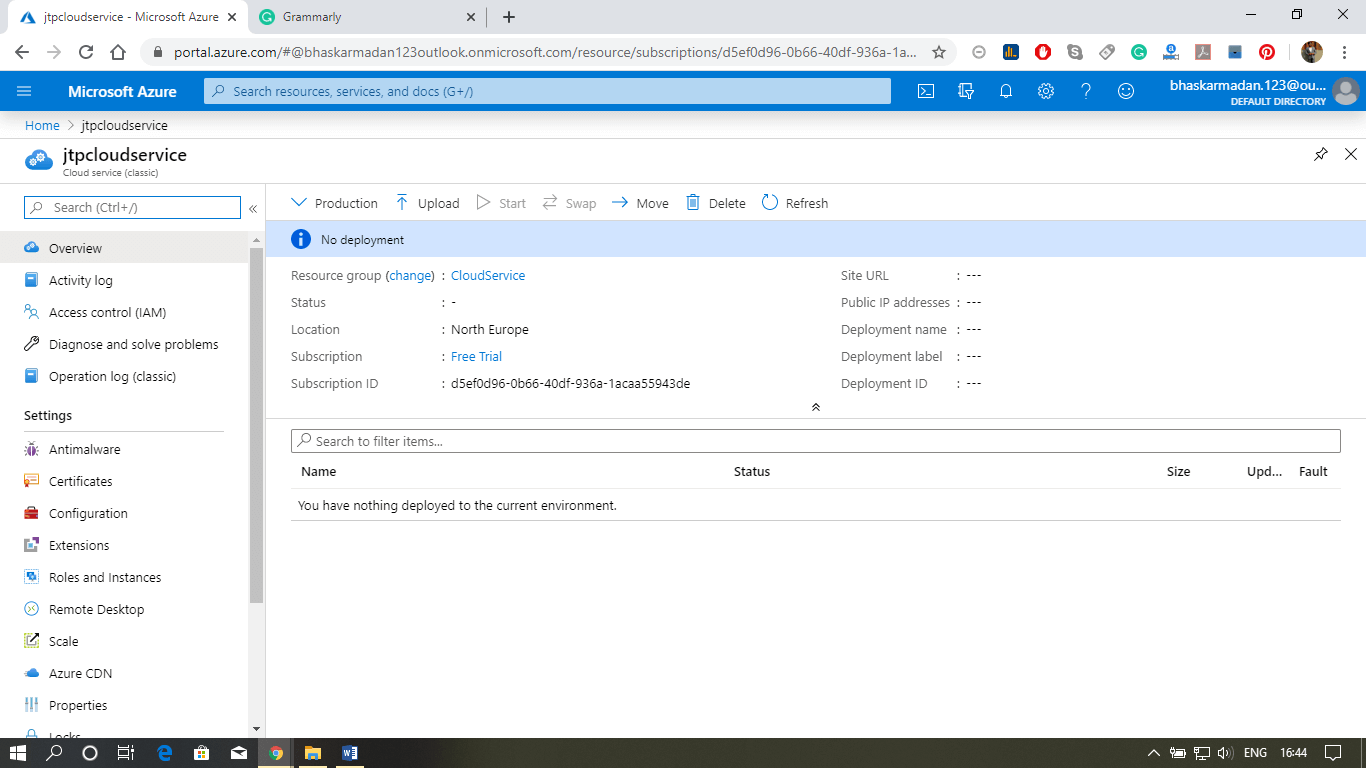Screen dimensions: 1366x768
Task: Click the Grammarly extension icon in toolbar
Action: pos(1139,52)
